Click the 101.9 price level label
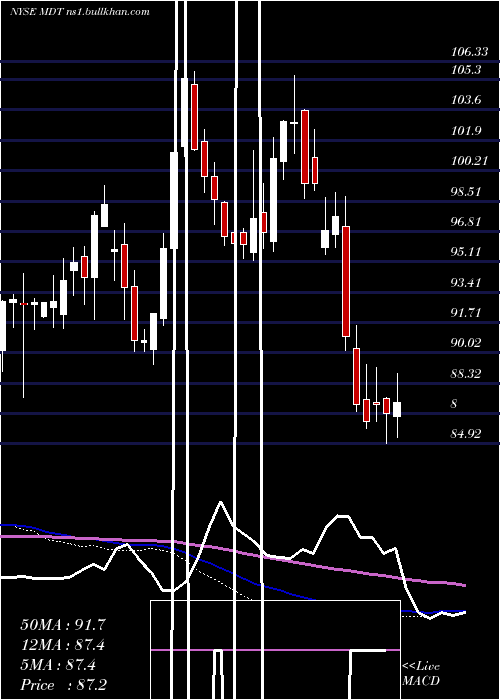The width and height of the screenshot is (500, 700). tap(466, 131)
